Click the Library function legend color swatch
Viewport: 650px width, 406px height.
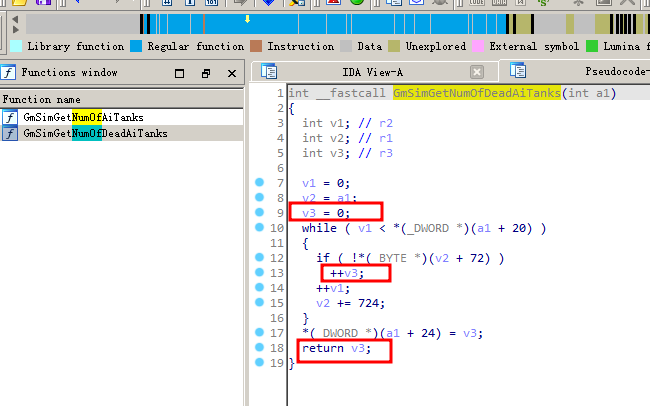[16, 46]
